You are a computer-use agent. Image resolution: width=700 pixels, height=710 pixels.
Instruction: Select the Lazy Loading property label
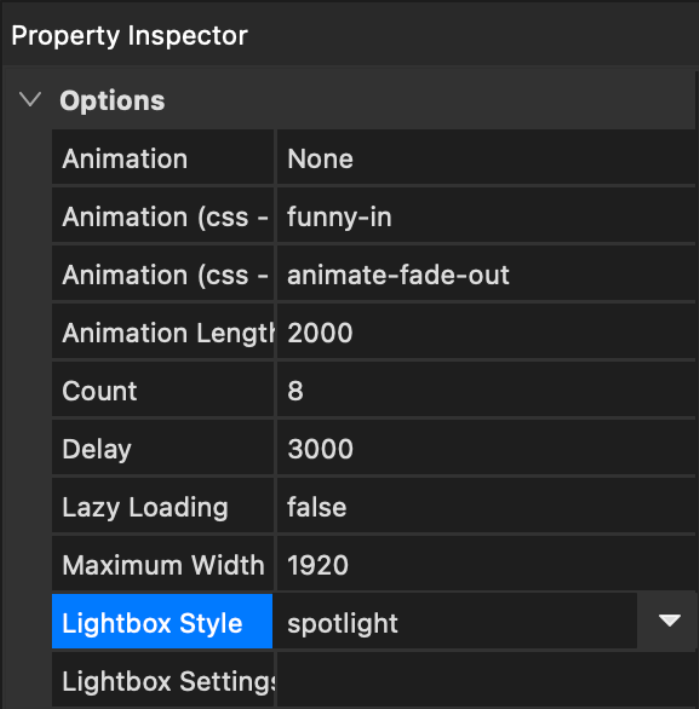coord(145,507)
